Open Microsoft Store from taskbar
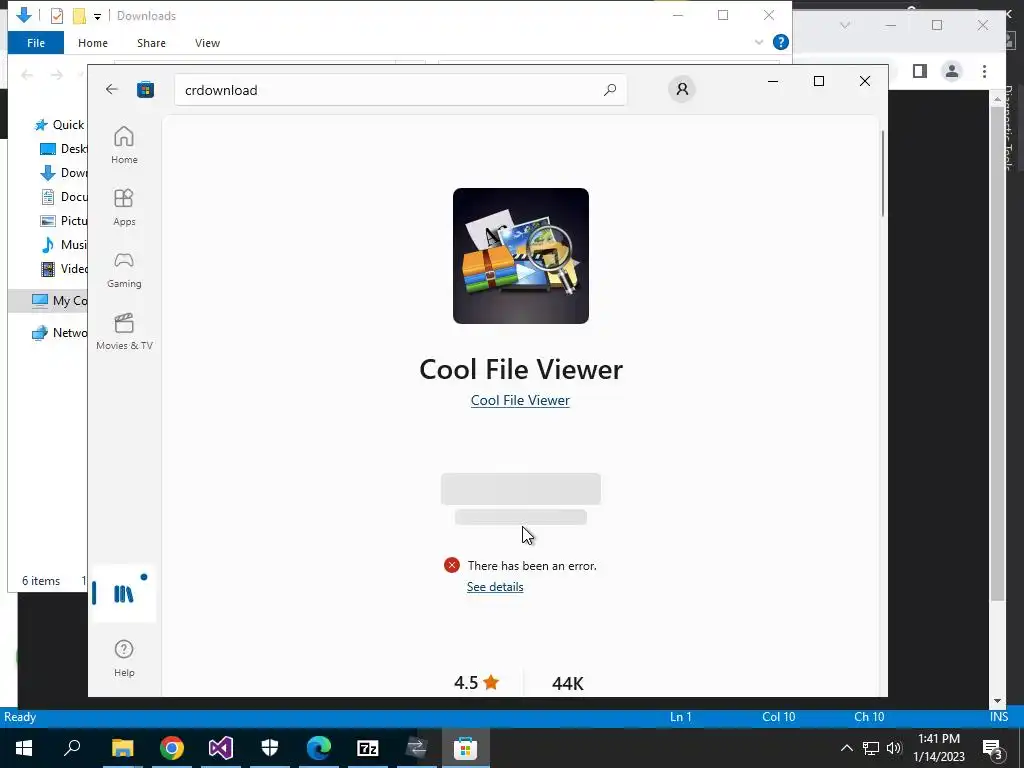 pyautogui.click(x=466, y=748)
